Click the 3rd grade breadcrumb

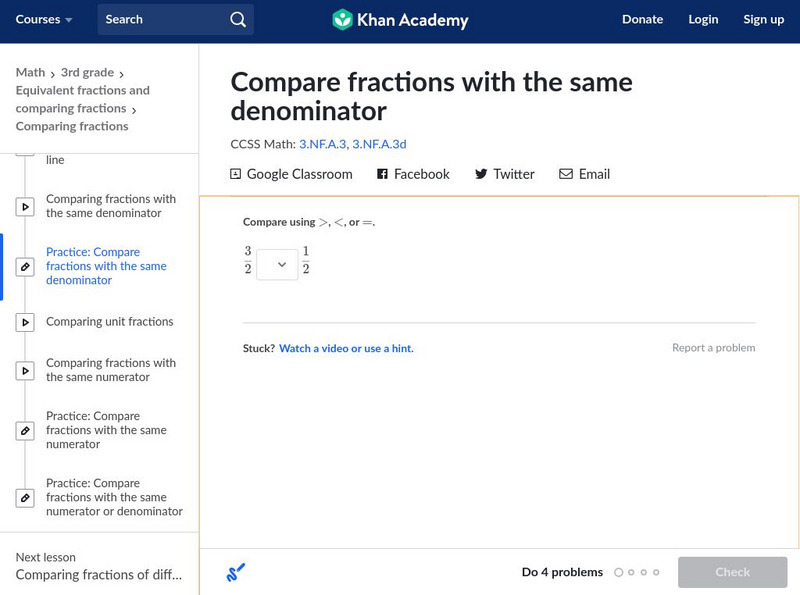pos(87,73)
